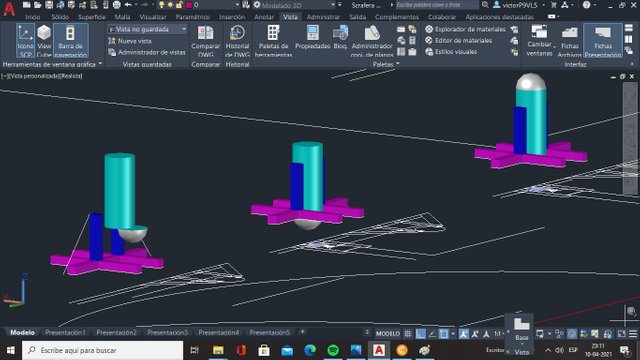
Task: Open the AutoCAD application menu logo
Action: click(9, 8)
